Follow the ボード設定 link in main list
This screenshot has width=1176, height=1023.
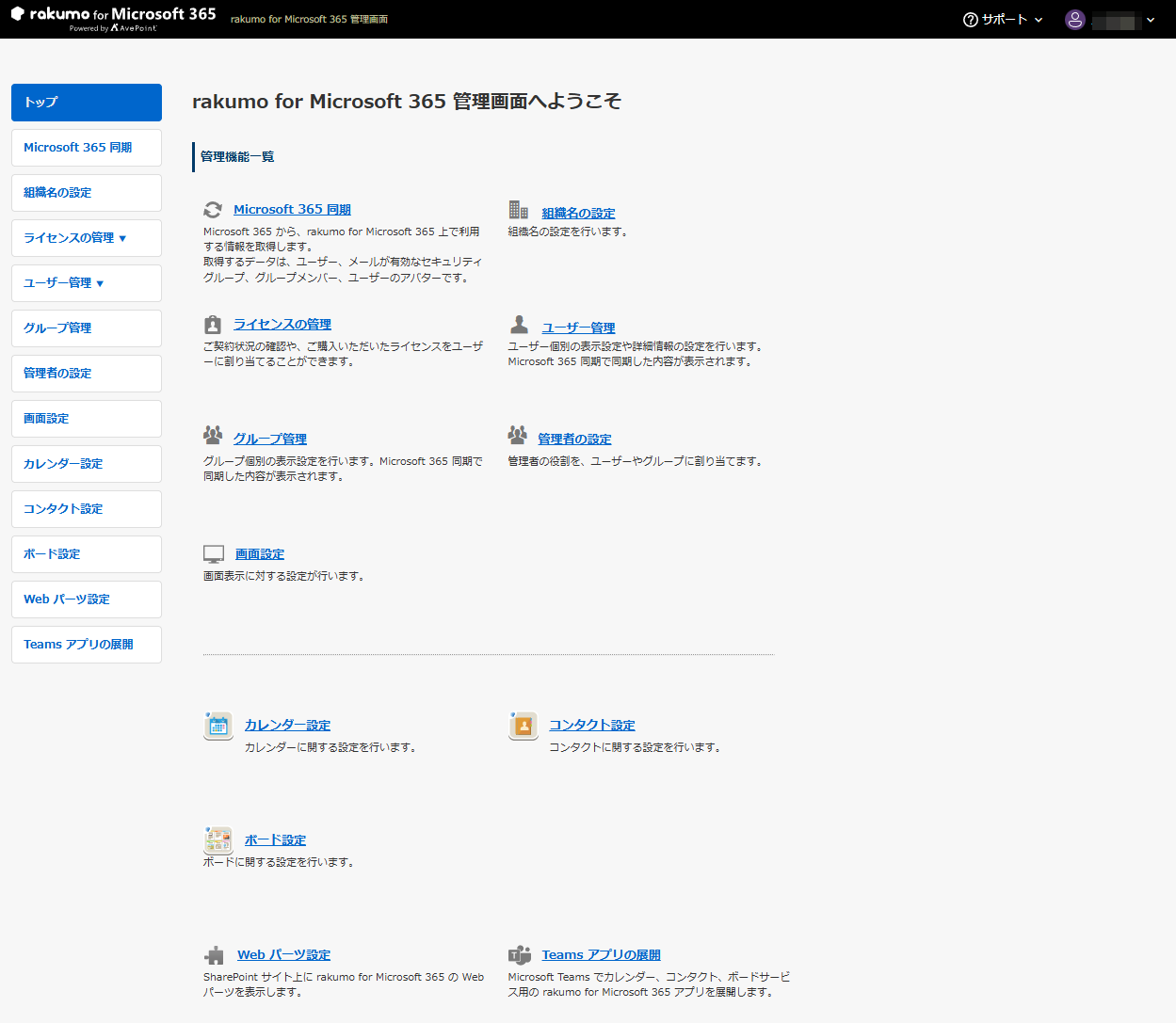tap(275, 840)
